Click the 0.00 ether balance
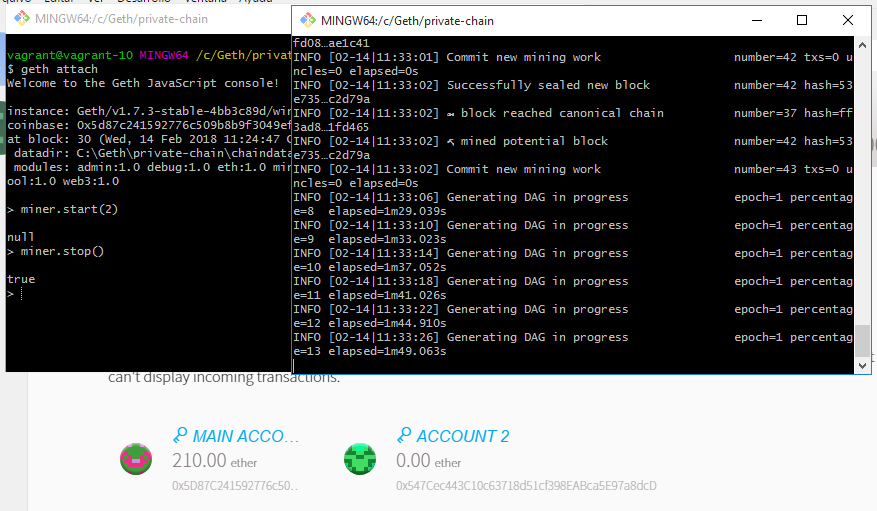The width and height of the screenshot is (877, 511). coord(428,461)
